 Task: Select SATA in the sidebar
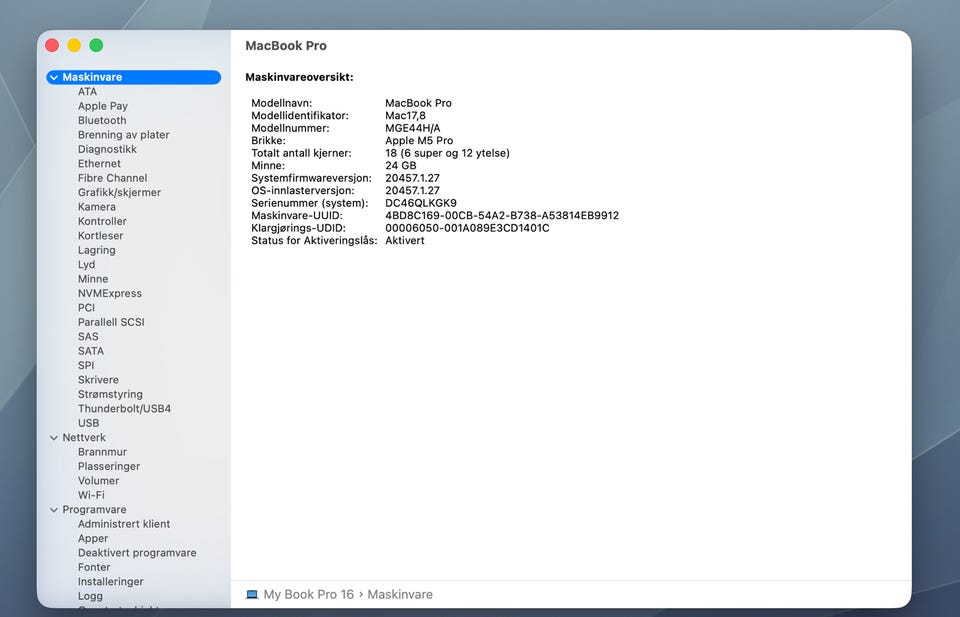[x=91, y=351]
